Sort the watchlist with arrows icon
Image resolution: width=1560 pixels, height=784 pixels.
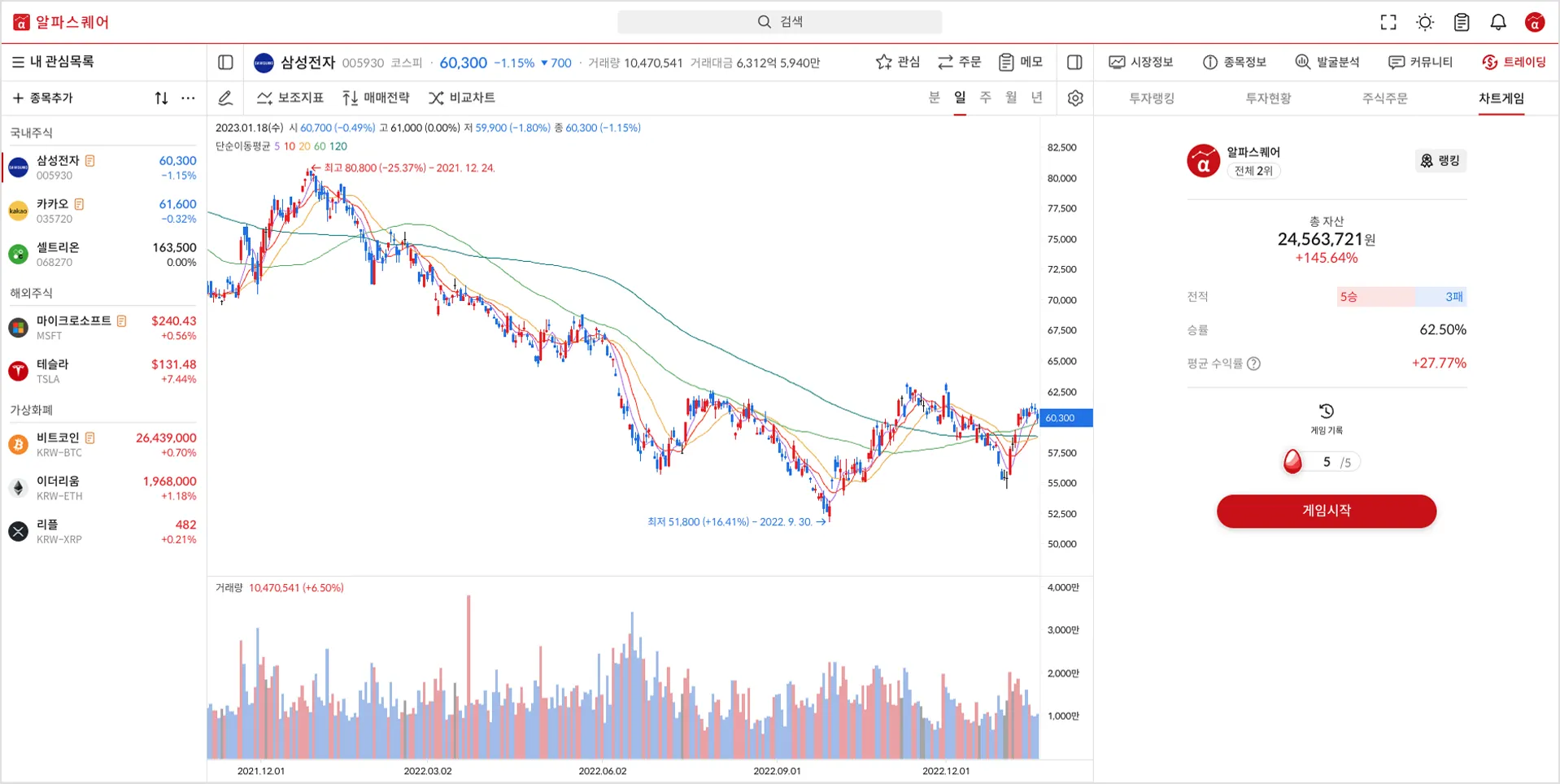pos(161,98)
